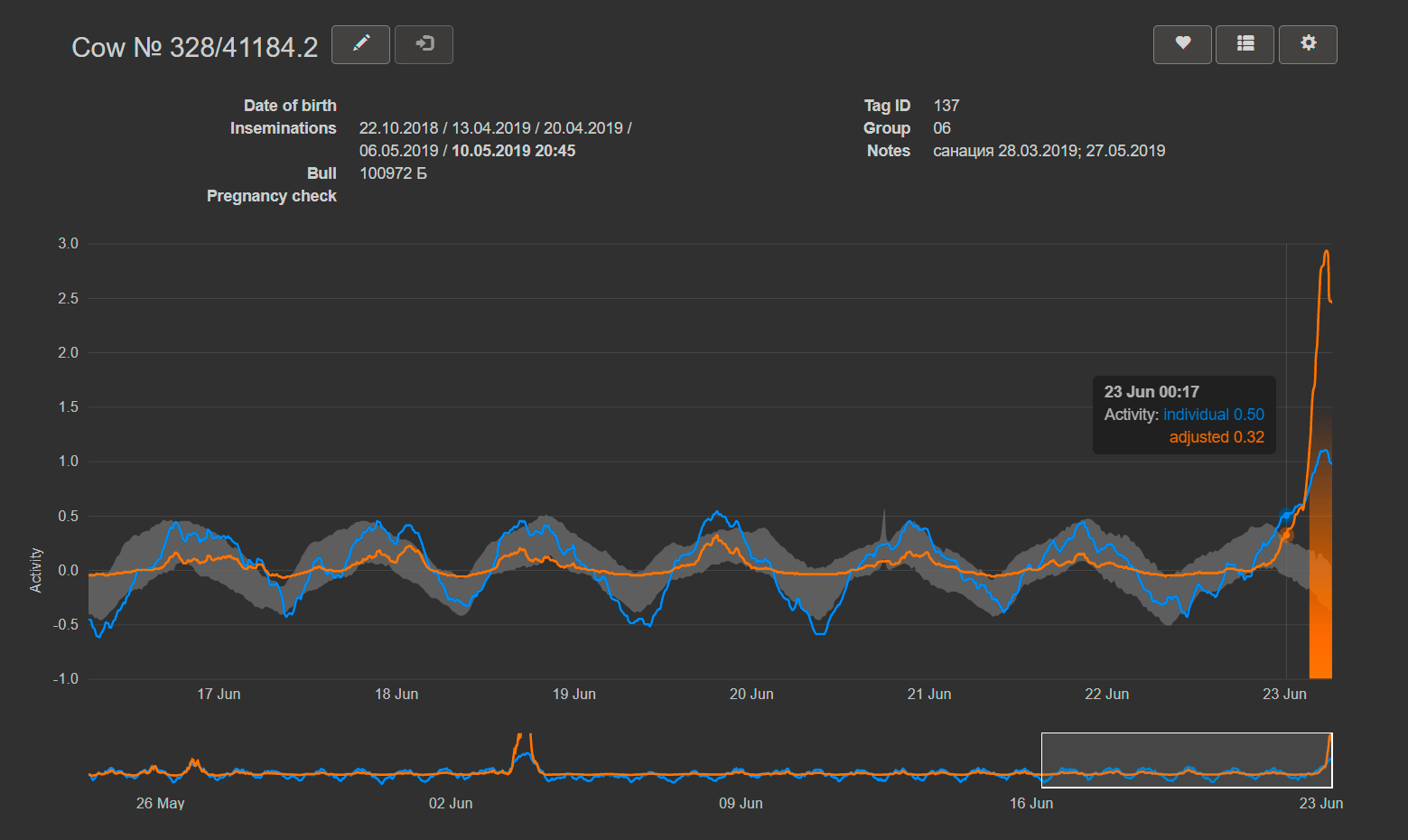Click the blue individual activity data point
Screen dimensions: 1408x840
1286,516
